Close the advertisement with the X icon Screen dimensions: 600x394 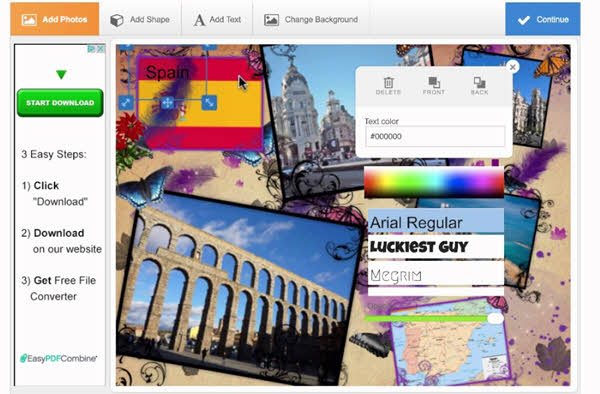pos(101,49)
